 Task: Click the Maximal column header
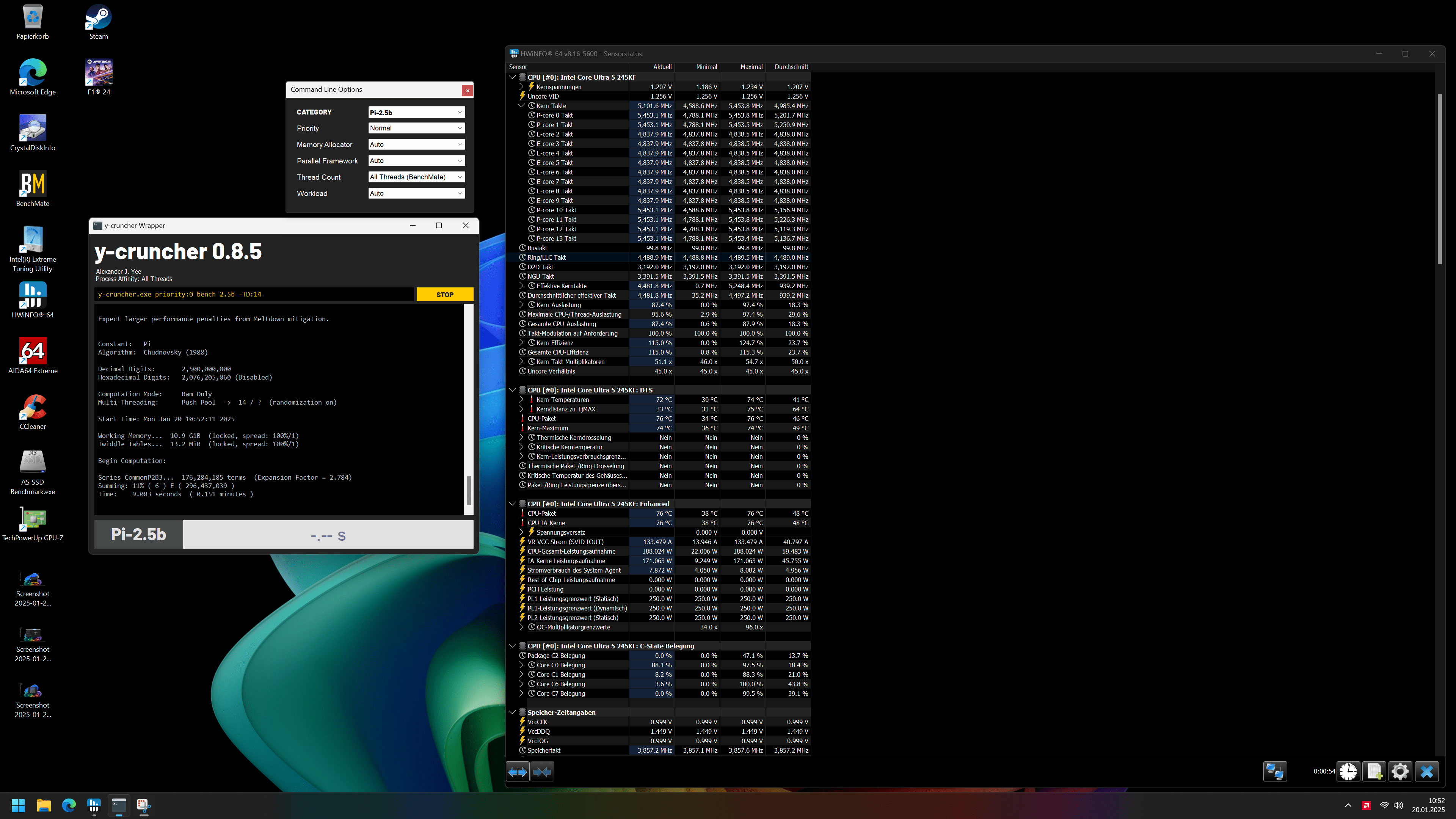coord(743,67)
